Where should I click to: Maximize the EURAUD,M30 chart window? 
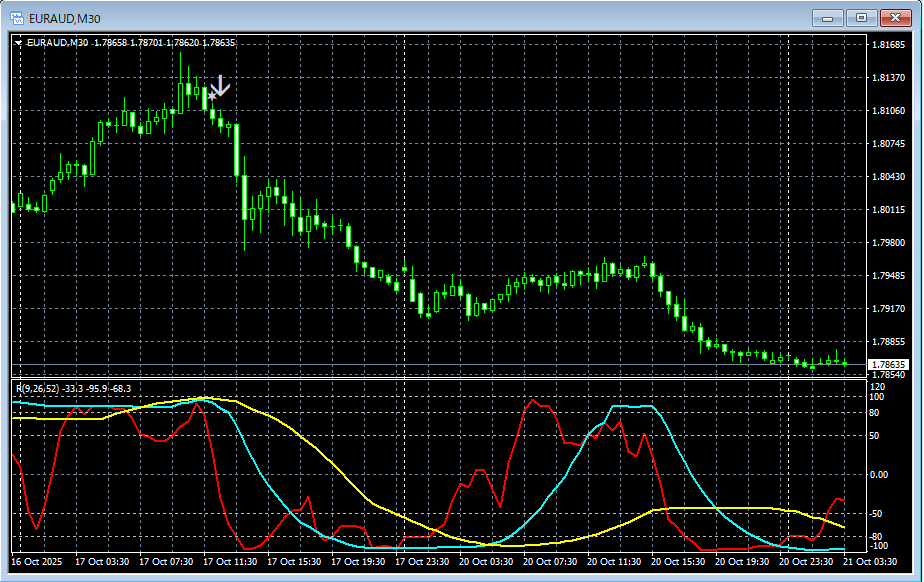pos(860,17)
